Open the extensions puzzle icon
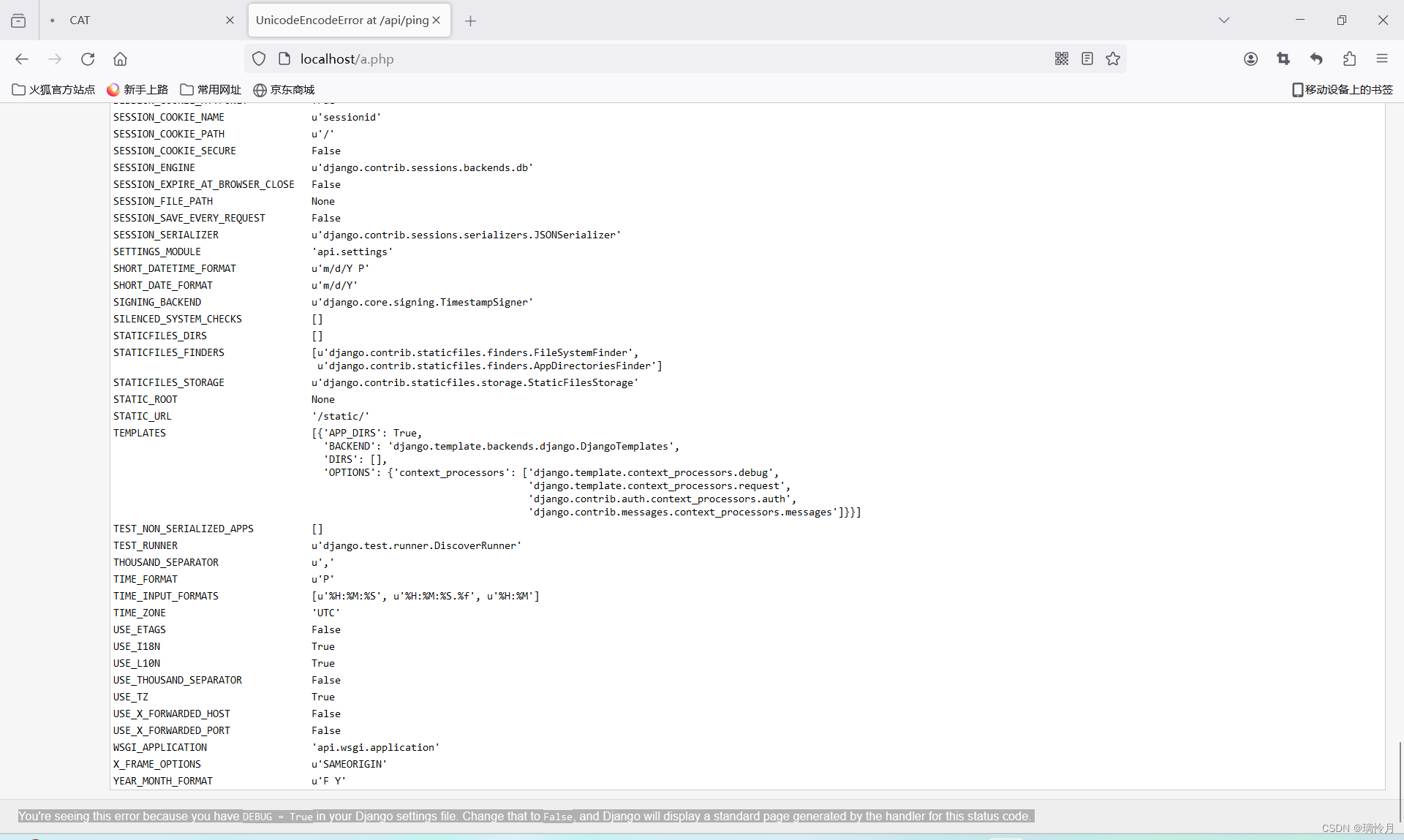This screenshot has width=1404, height=840. tap(1349, 58)
